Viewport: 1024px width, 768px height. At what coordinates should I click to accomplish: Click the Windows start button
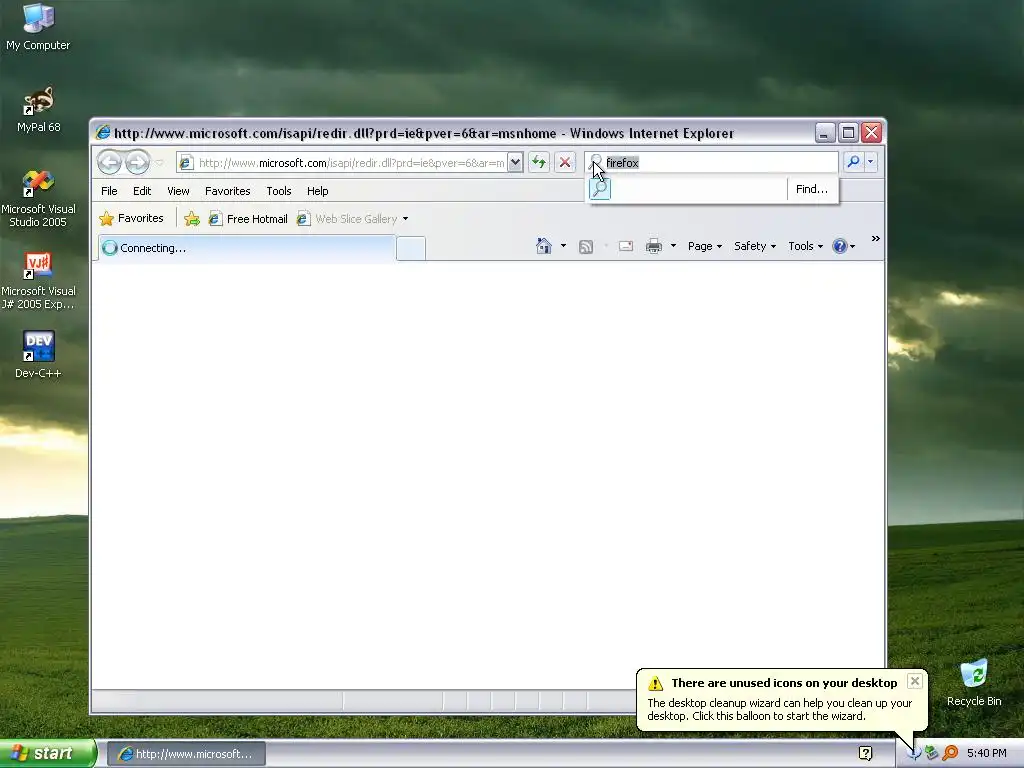coord(47,753)
